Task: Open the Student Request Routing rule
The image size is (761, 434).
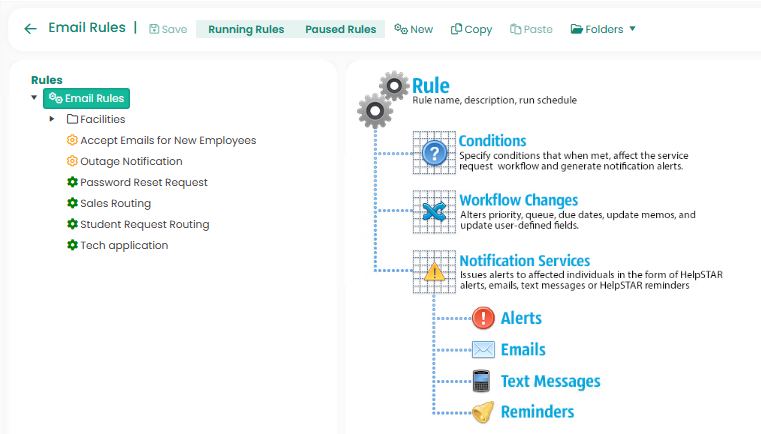Action: pos(144,224)
